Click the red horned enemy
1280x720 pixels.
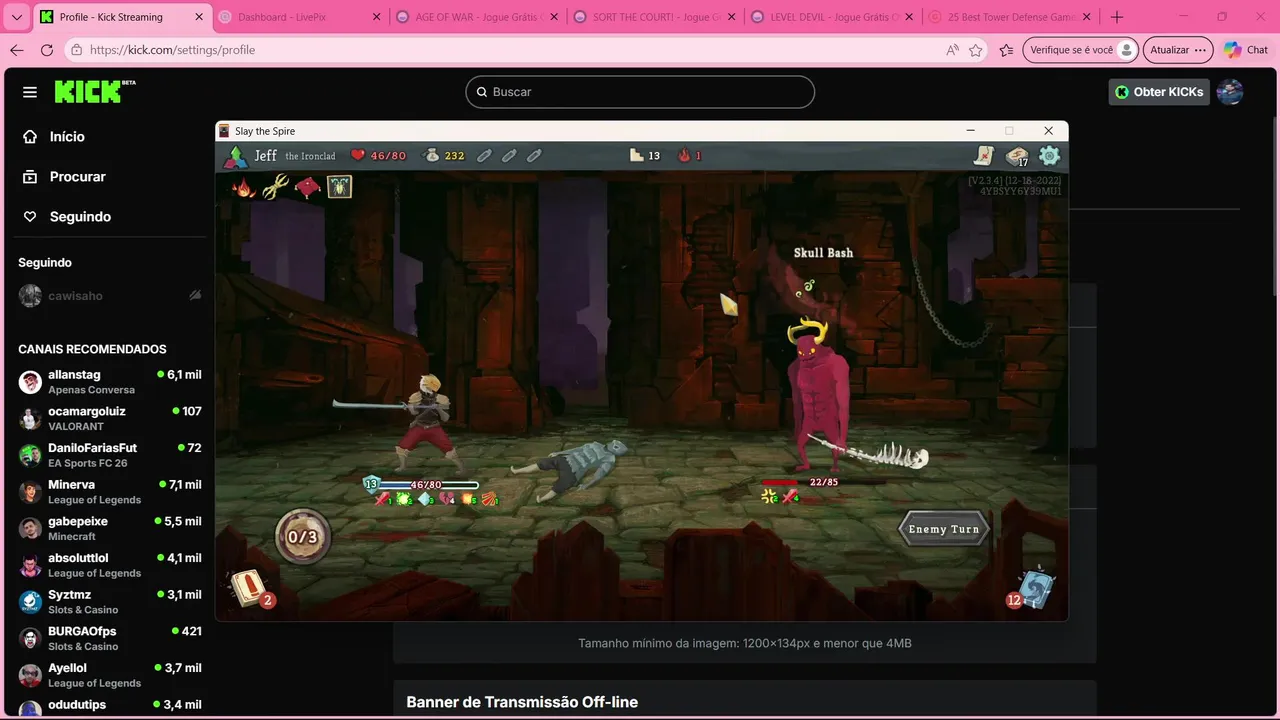pyautogui.click(x=818, y=395)
